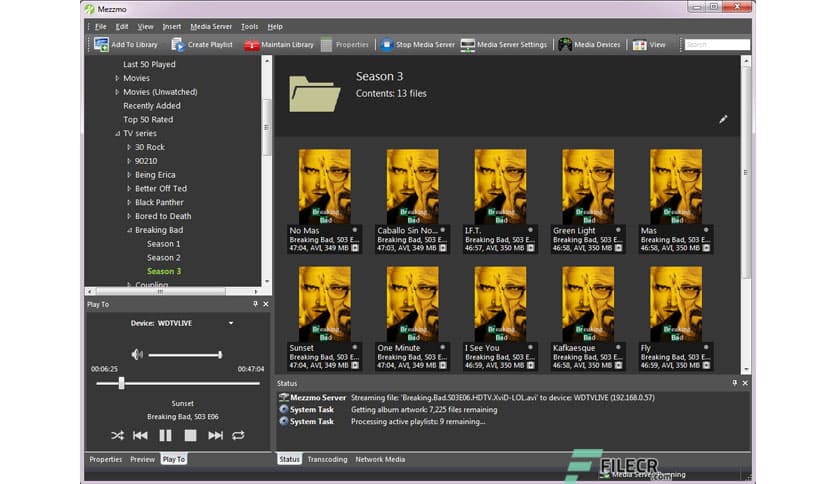
Task: Expand the Better Off Ted node
Action: tap(128, 189)
